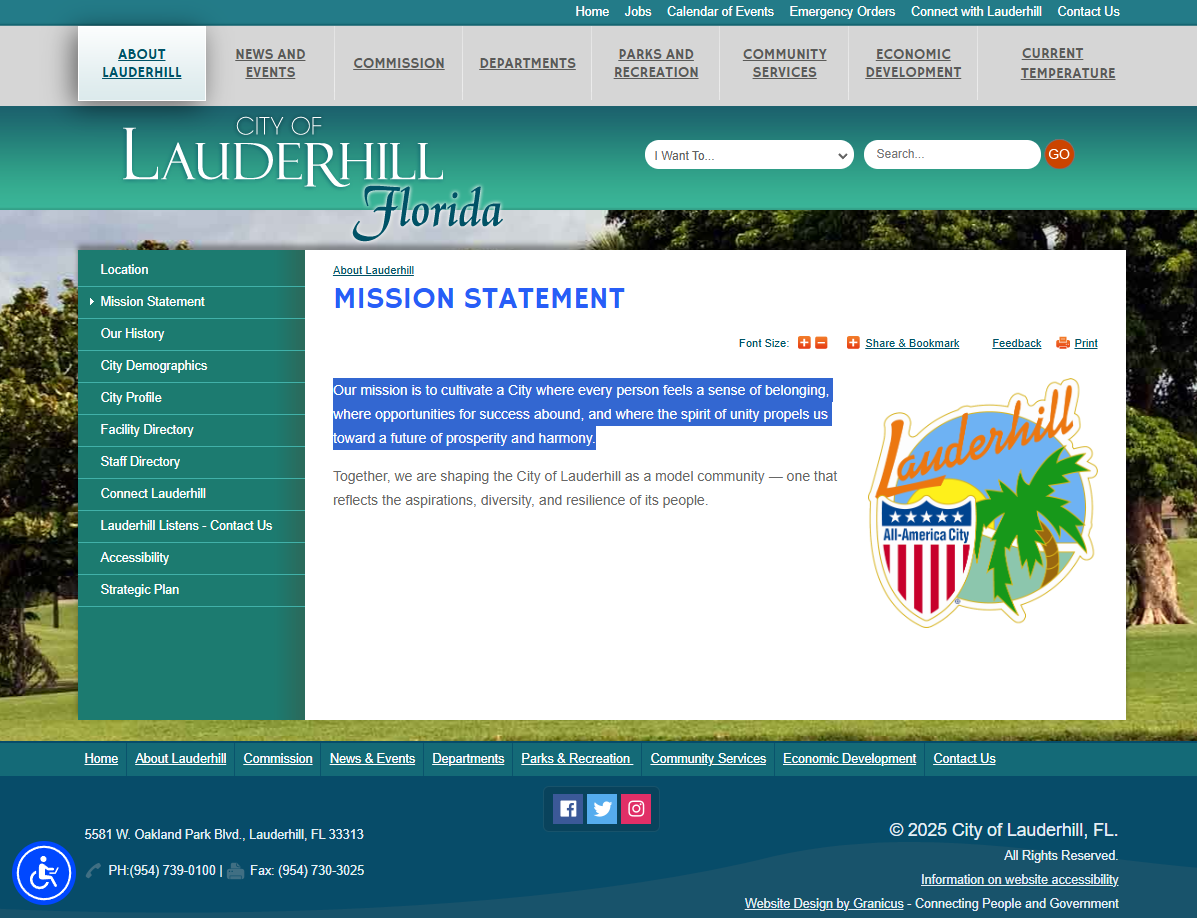1197x918 pixels.
Task: Click the Share & Bookmark plus icon
Action: click(853, 343)
